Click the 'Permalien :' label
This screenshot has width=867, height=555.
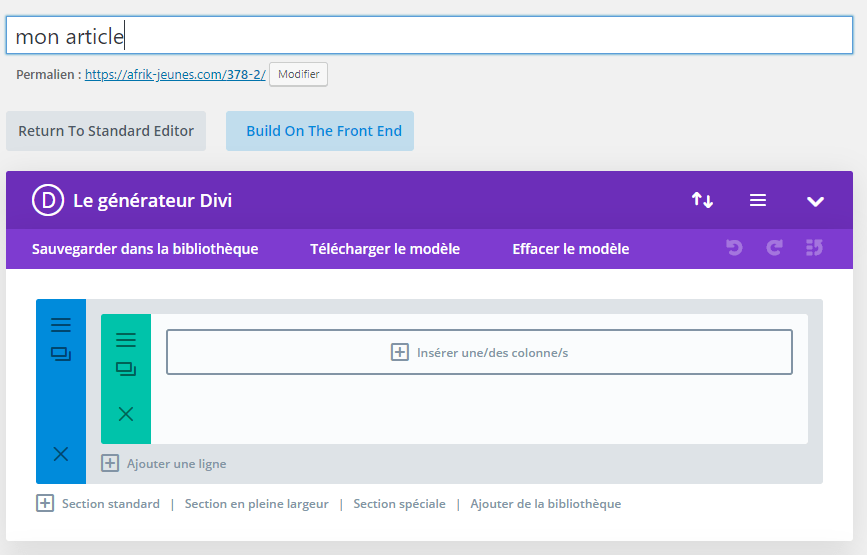coord(49,75)
